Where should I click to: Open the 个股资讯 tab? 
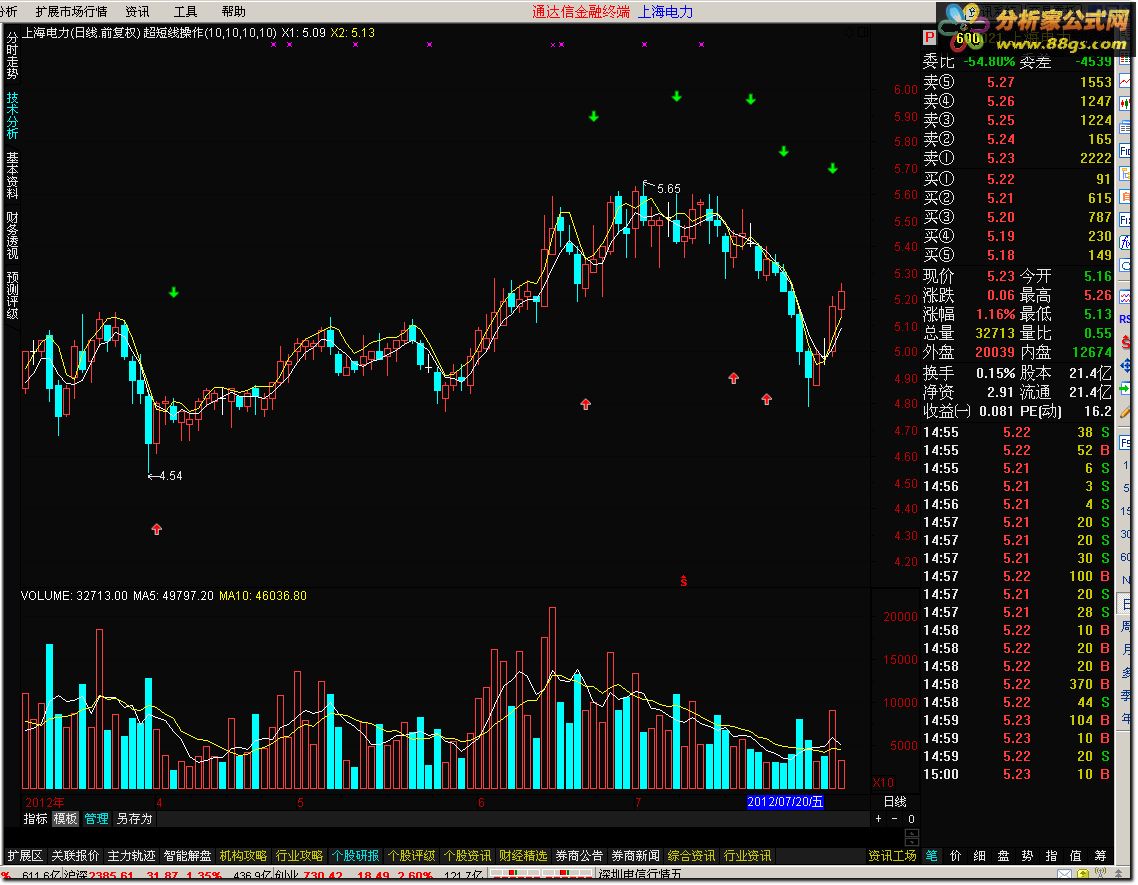[x=467, y=856]
